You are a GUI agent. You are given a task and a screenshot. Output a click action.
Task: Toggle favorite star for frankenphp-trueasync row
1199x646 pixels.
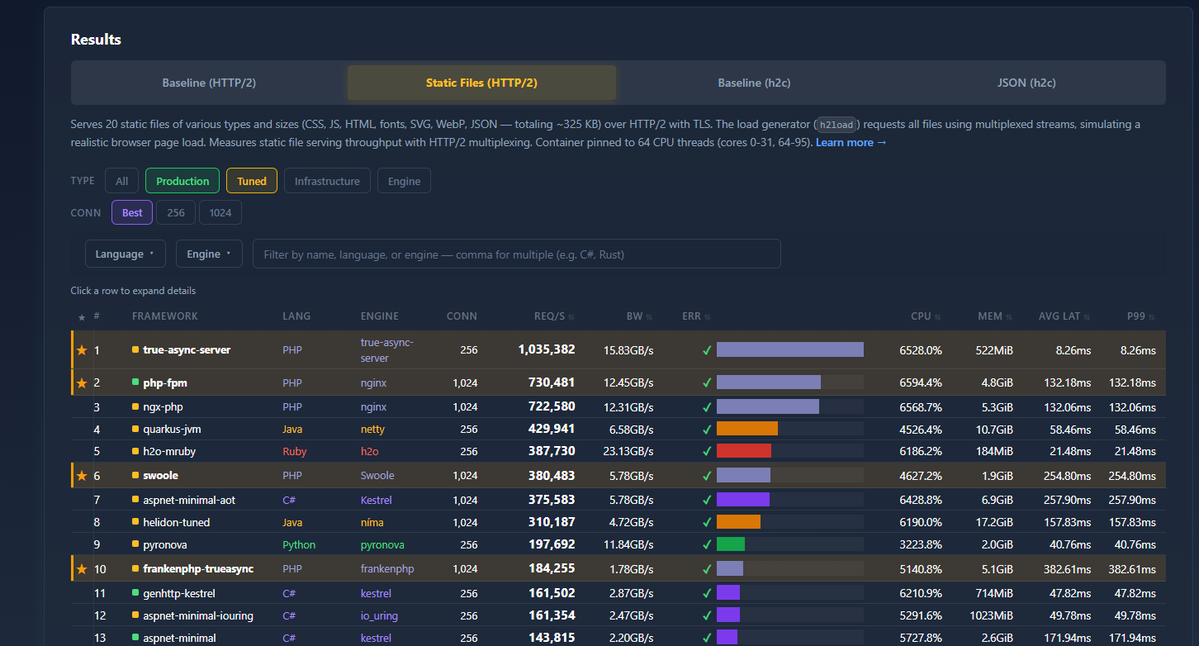(x=82, y=569)
